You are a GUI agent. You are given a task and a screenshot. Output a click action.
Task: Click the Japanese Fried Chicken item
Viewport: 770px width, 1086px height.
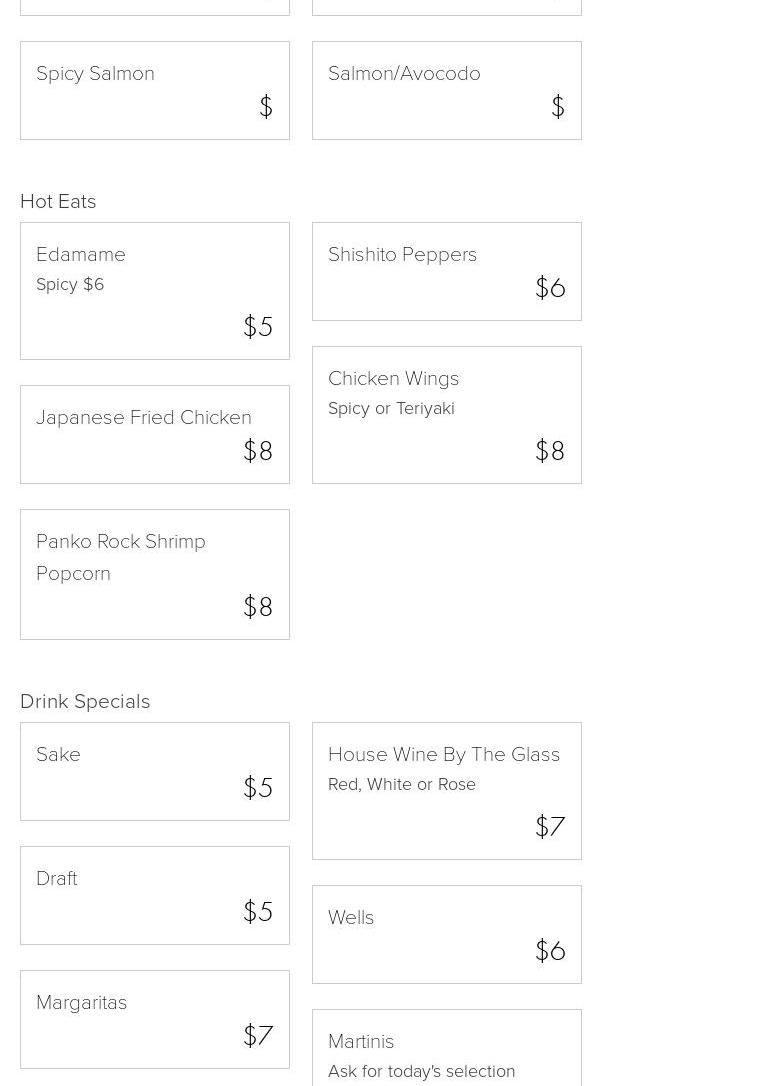tap(155, 434)
